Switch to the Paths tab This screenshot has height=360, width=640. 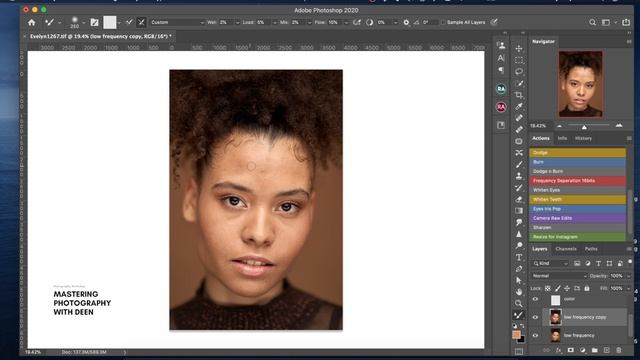591,249
